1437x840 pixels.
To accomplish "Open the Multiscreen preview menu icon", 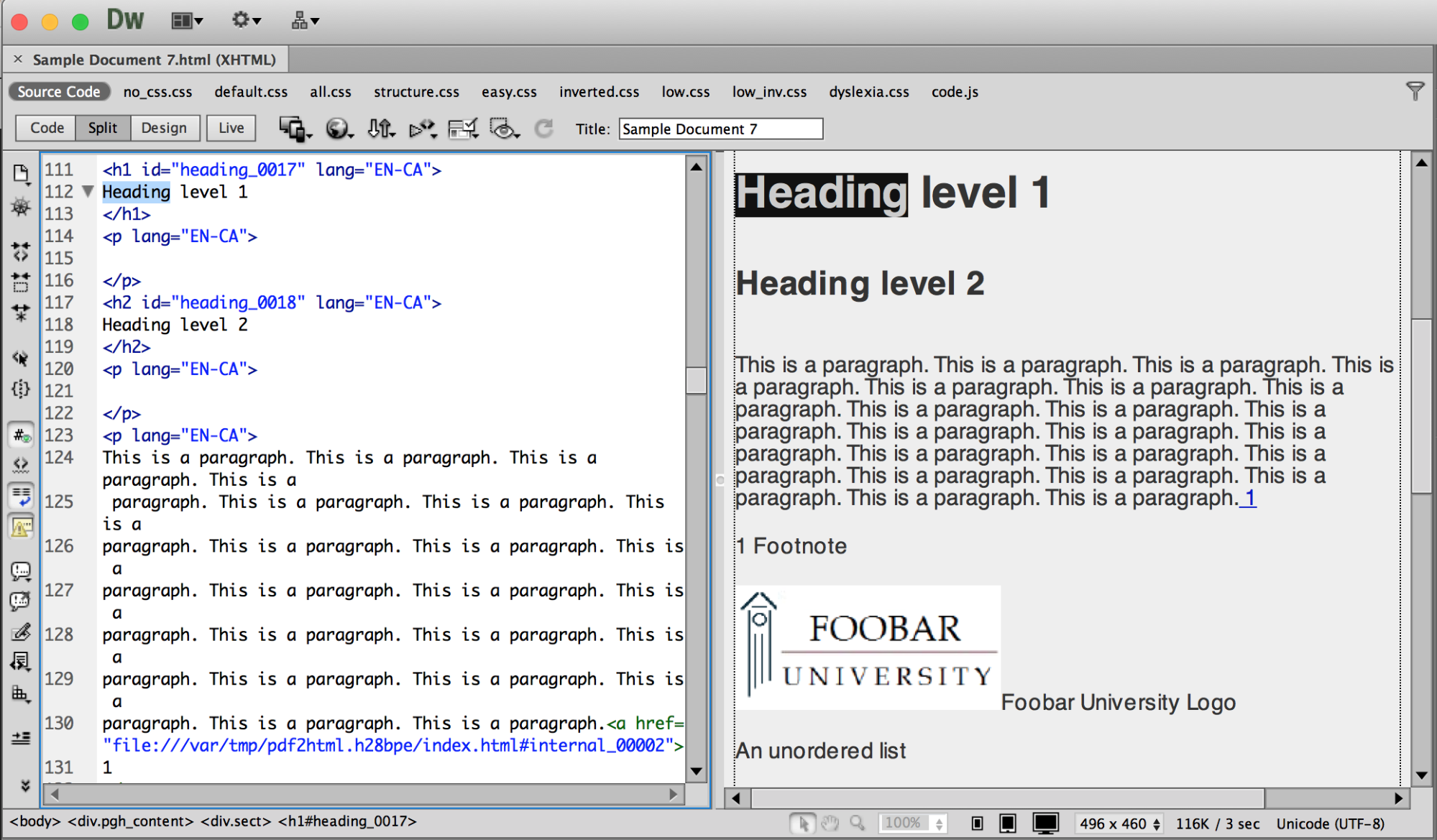I will [294, 129].
